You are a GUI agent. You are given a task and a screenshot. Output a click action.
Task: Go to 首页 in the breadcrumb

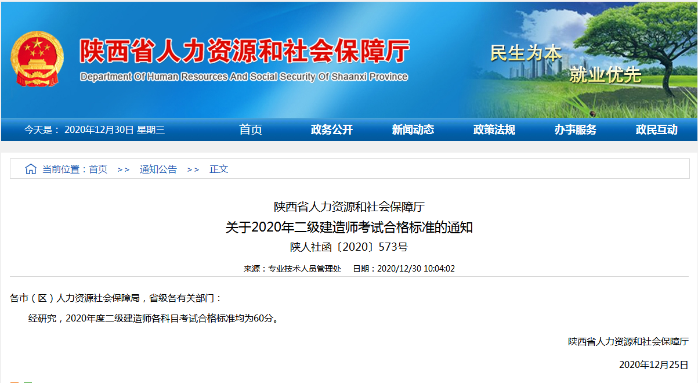[x=98, y=169]
